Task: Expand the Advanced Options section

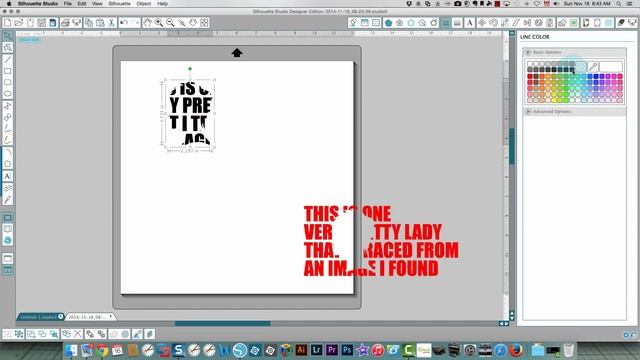Action: pos(528,111)
